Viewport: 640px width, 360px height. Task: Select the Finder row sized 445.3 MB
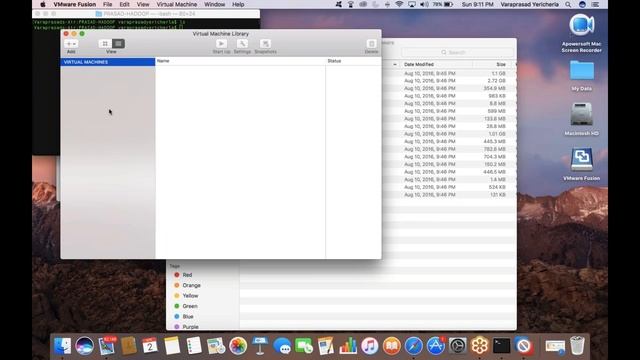pyautogui.click(x=449, y=141)
